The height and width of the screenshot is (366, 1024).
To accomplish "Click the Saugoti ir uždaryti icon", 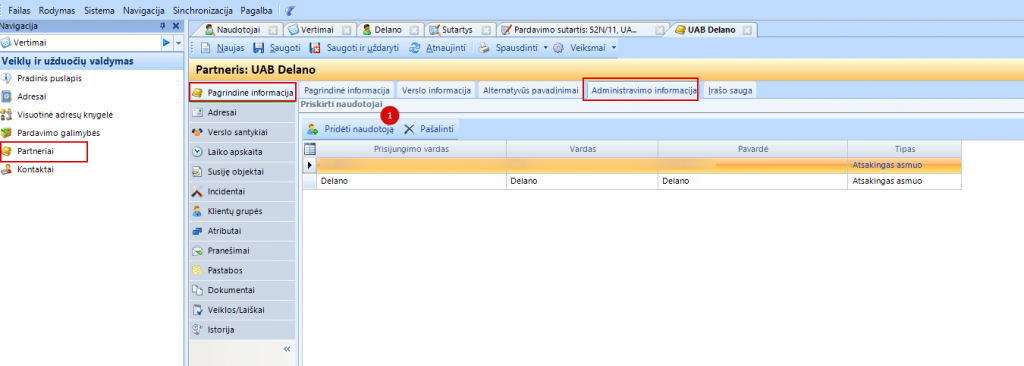I will point(315,48).
